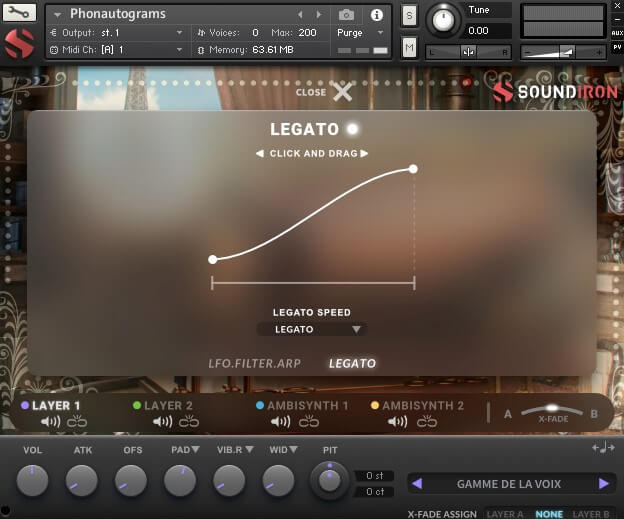Click the PV button in the header
624x519 pixels.
[617, 47]
